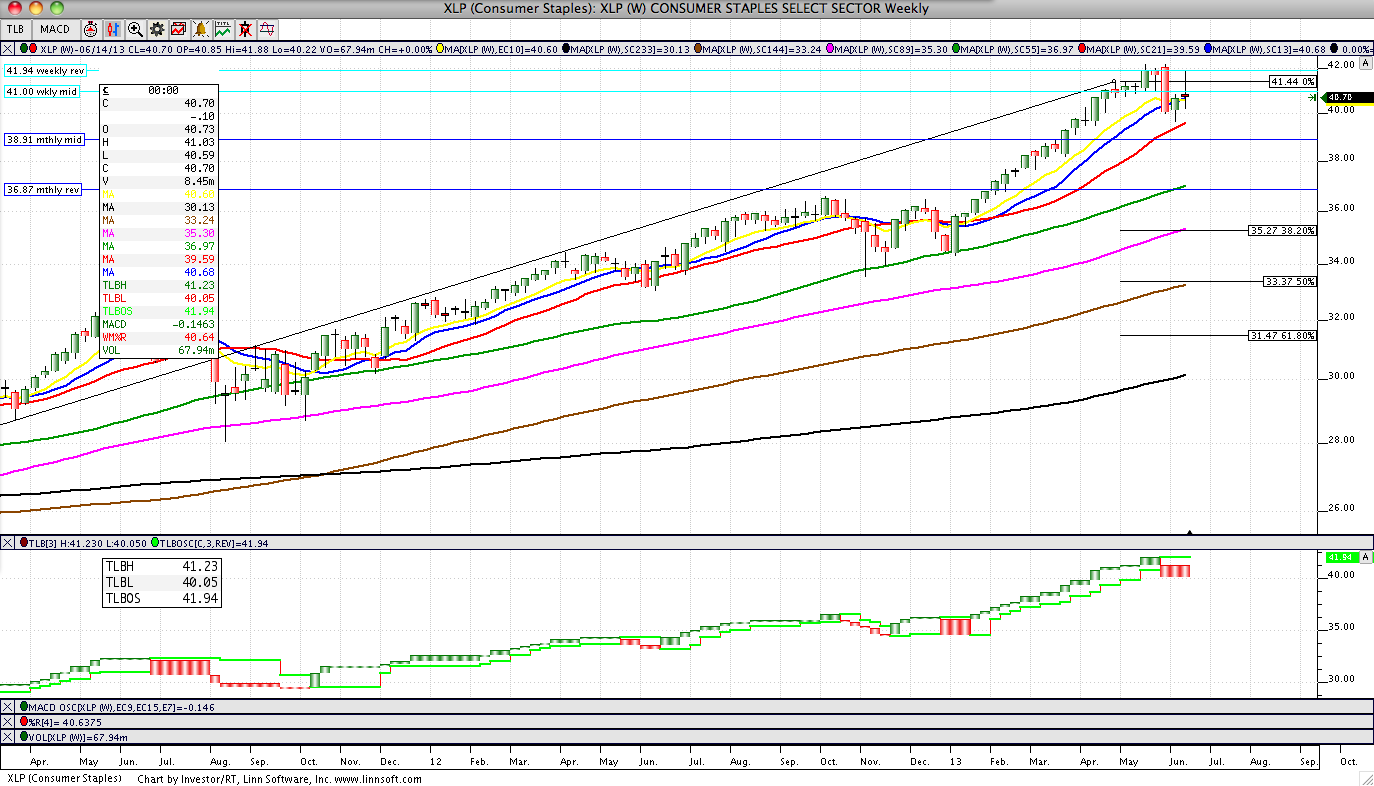Click the VOL 67.94m row in data box
This screenshot has height=786, width=1374.
pos(160,350)
